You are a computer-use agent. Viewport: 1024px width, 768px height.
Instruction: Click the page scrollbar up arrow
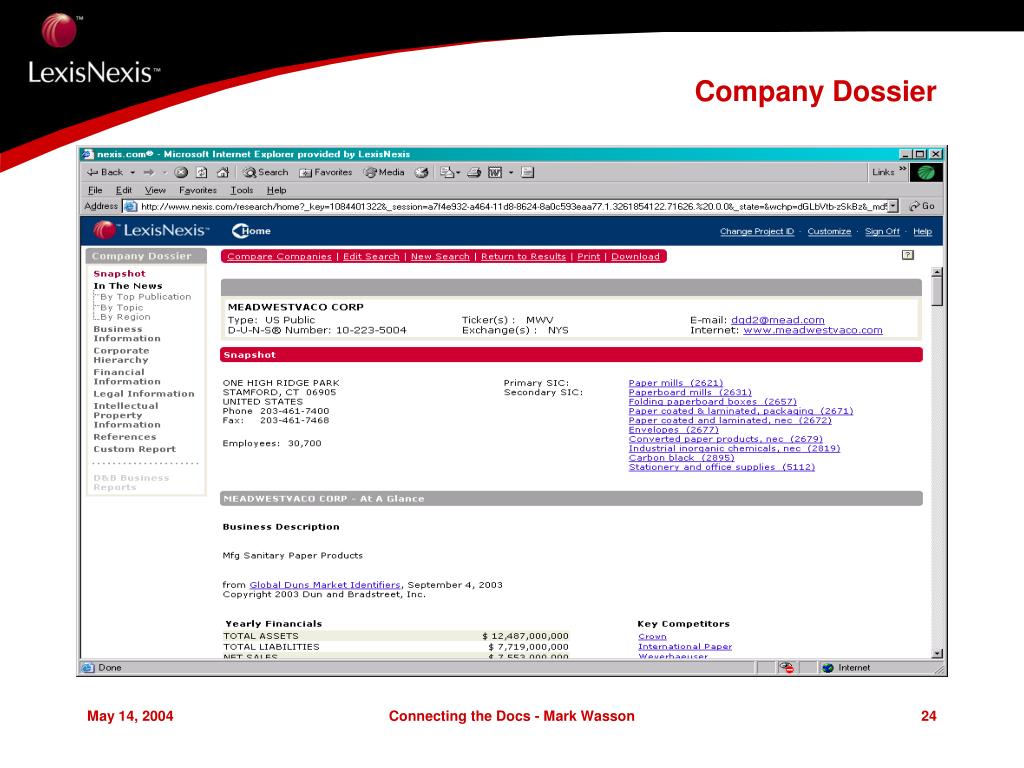tap(937, 272)
